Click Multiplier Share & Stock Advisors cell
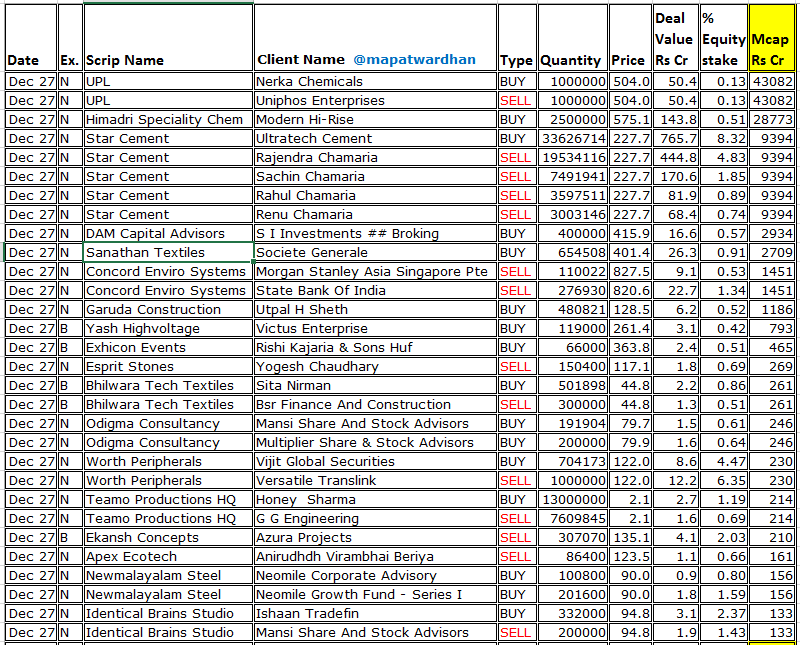Screen dimensions: 800x645 (376, 442)
